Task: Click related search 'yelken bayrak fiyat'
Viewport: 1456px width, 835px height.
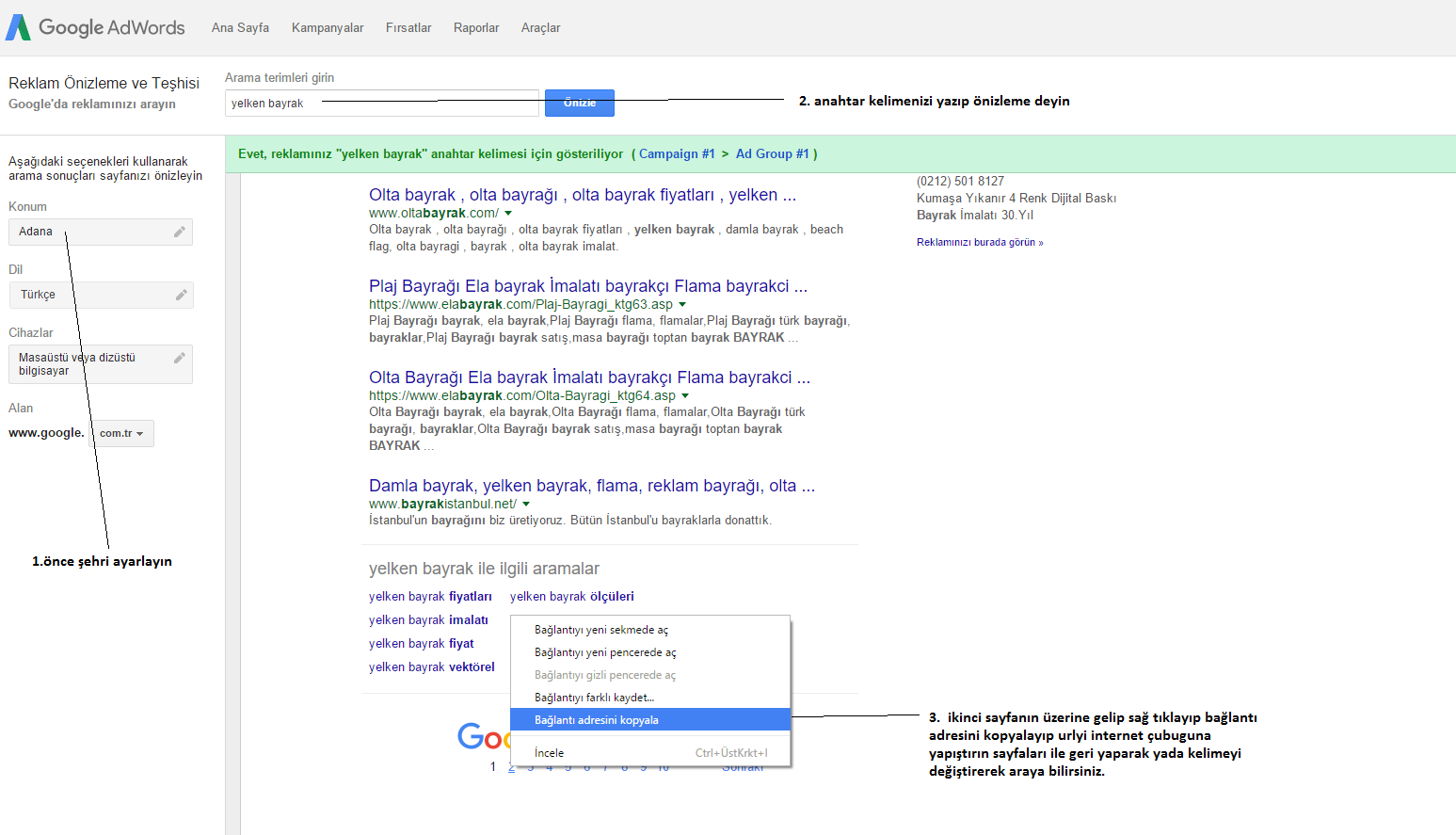Action: tap(422, 644)
